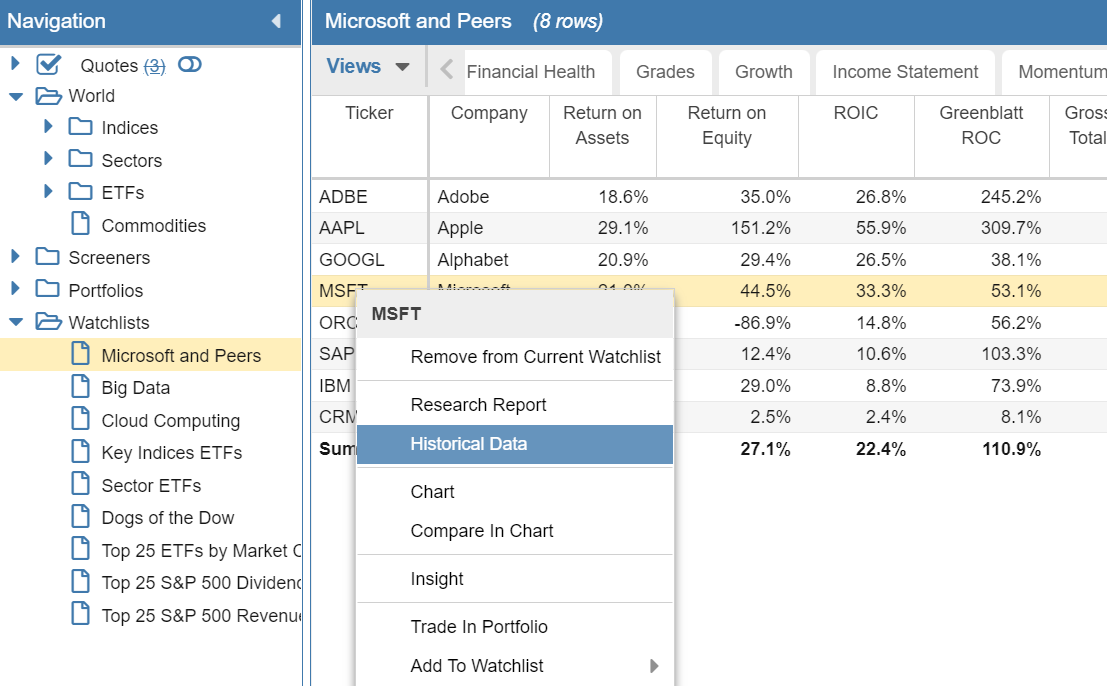
Task: Click the Big Data document icon
Action: (80, 386)
